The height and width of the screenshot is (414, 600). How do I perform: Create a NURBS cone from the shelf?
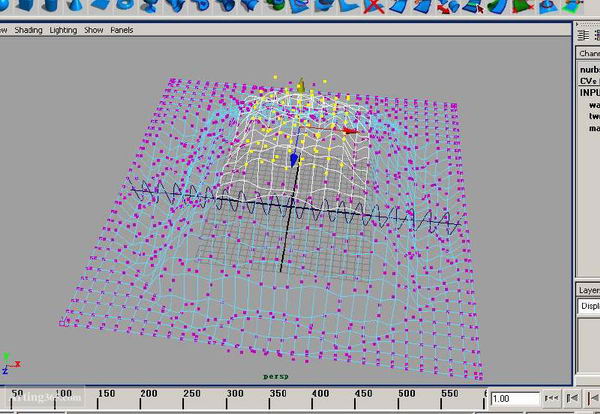(74, 5)
